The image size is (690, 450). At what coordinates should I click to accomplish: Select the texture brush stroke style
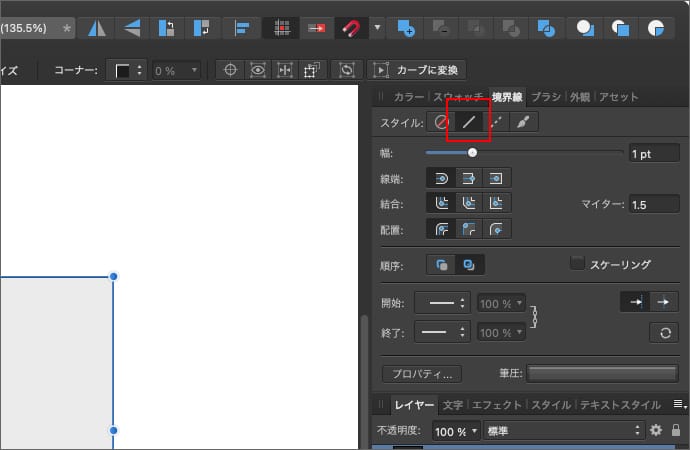point(524,123)
